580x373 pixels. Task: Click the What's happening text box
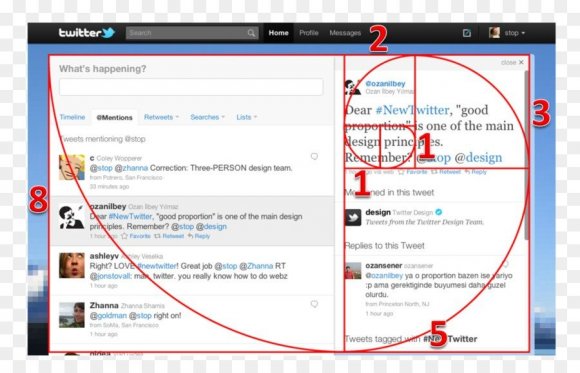click(x=191, y=87)
